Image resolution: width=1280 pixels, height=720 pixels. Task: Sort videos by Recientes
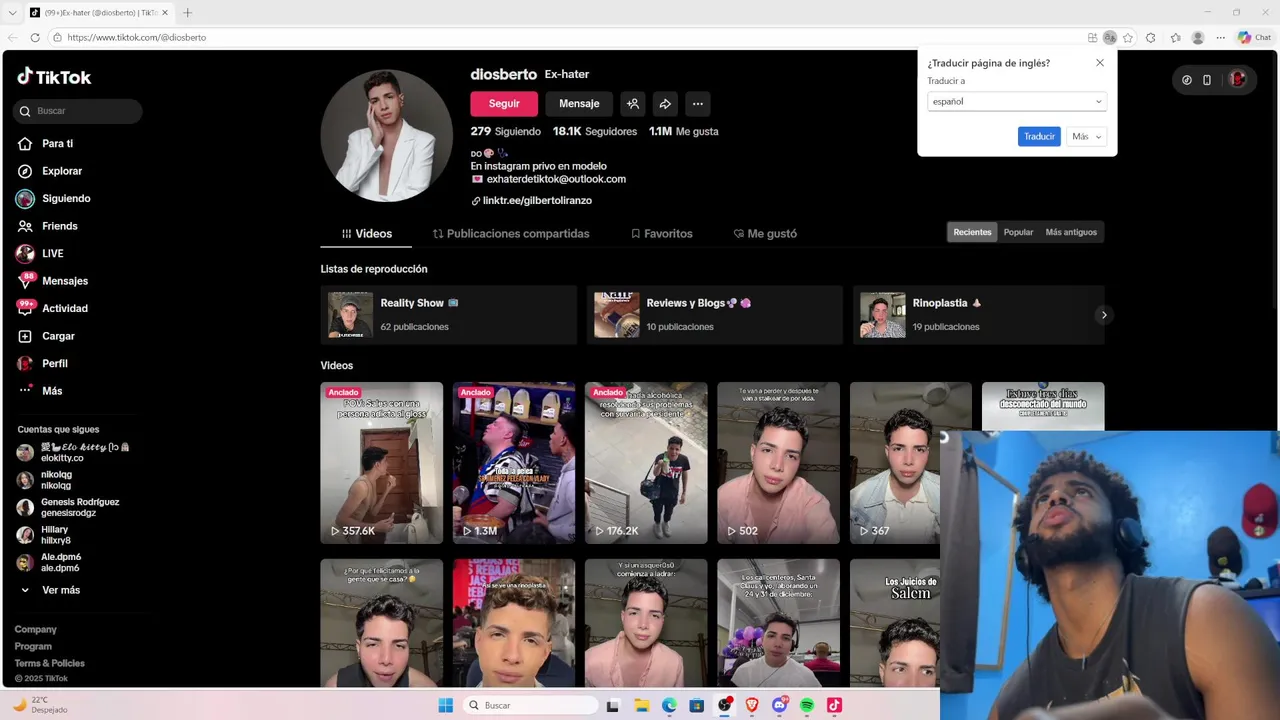click(x=972, y=232)
